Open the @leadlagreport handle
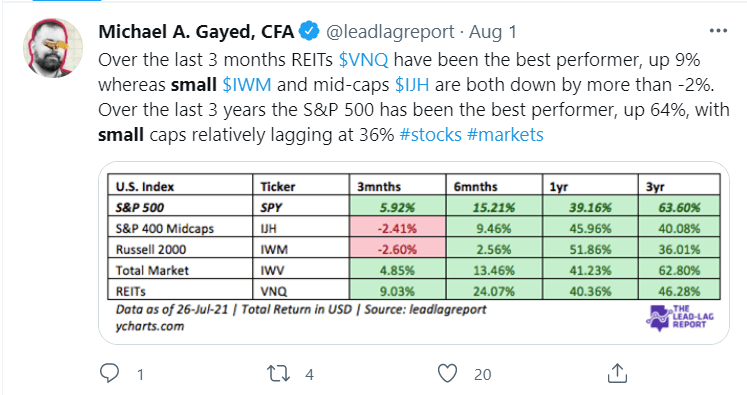747x395 pixels. (390, 32)
